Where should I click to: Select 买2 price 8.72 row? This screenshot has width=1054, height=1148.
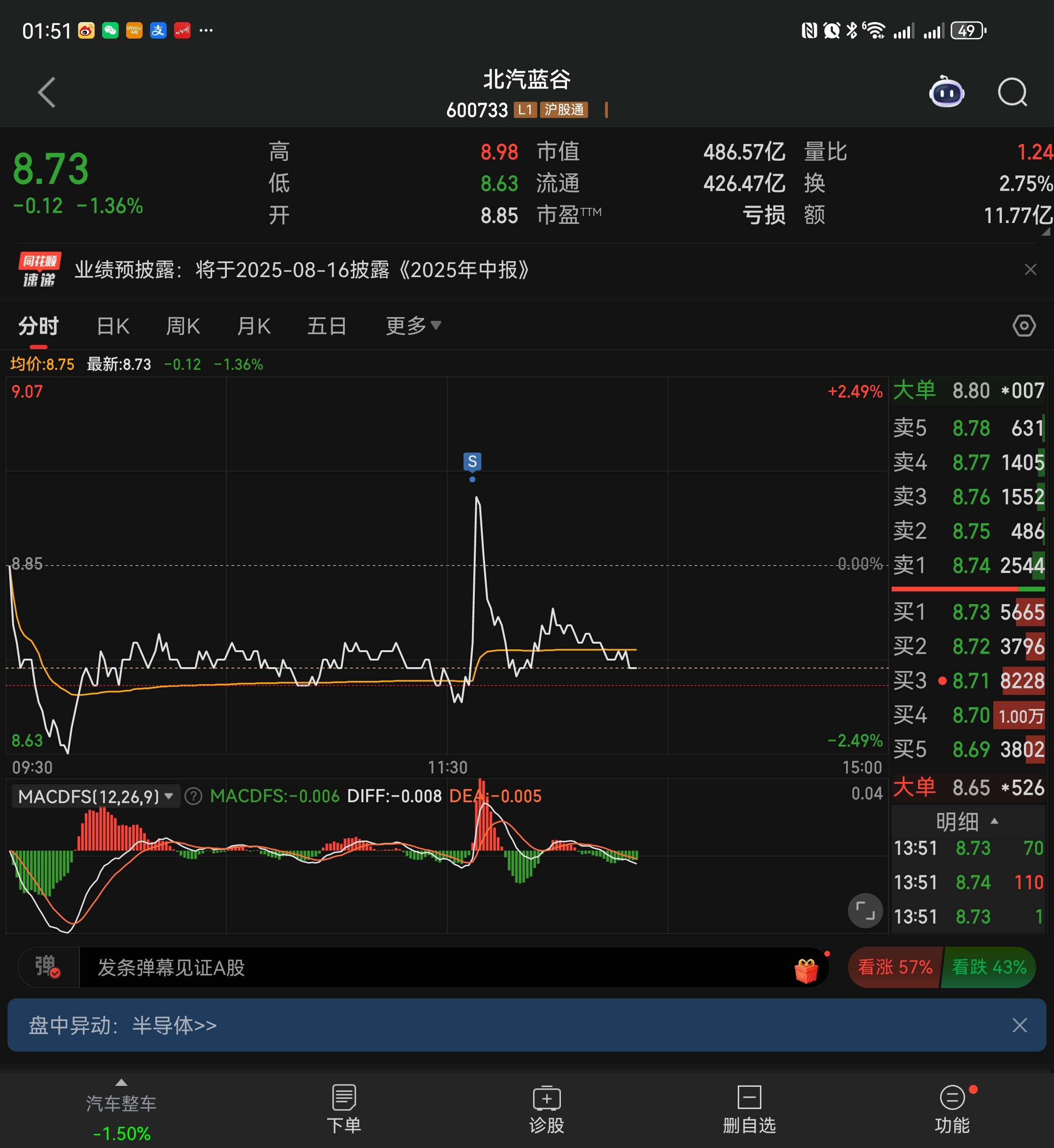pyautogui.click(x=968, y=646)
